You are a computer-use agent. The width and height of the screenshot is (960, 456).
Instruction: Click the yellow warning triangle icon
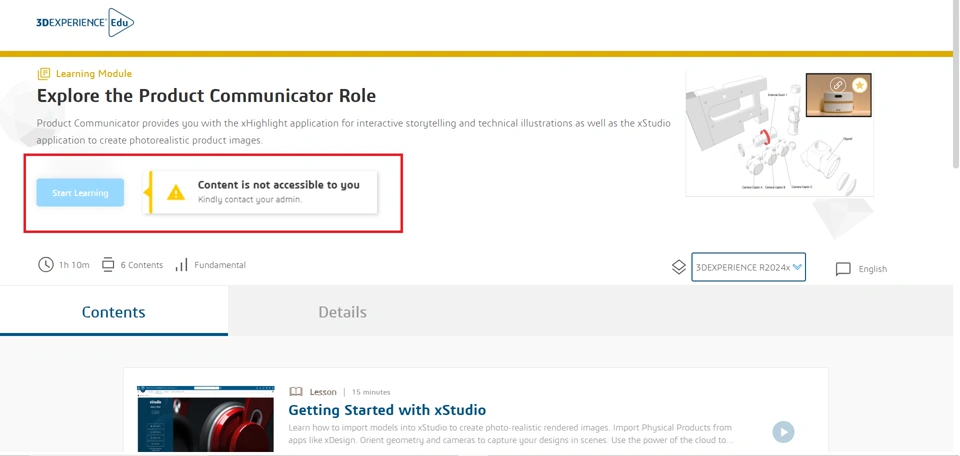176,192
